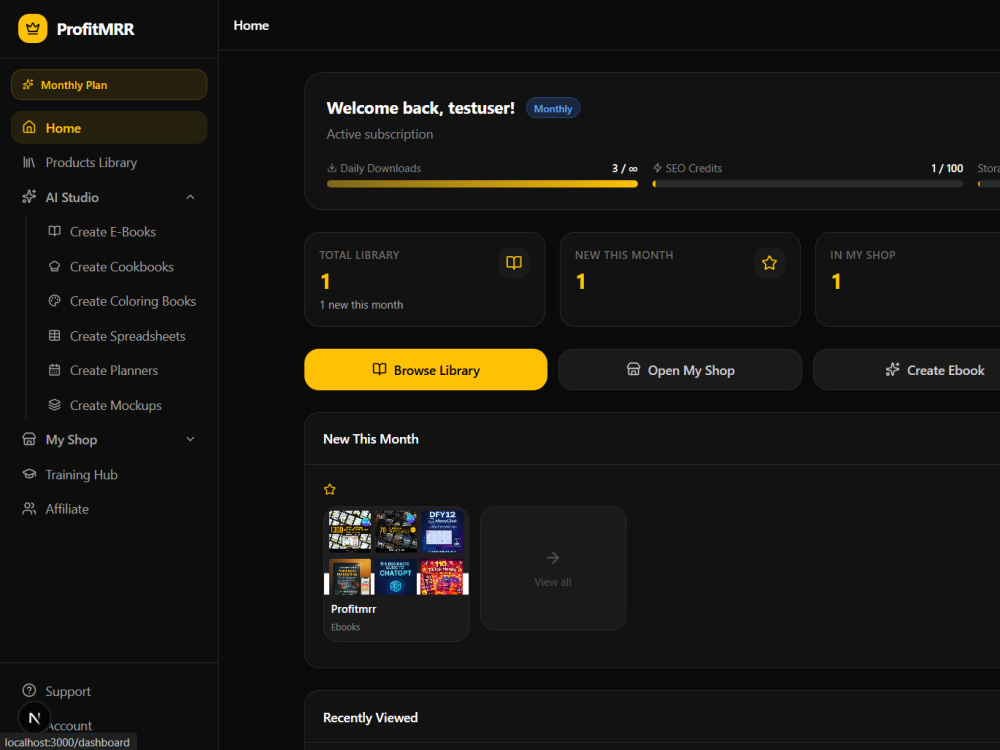Click the AI Studio sparkle icon
Screen dimensions: 1000x750
[x=29, y=197]
